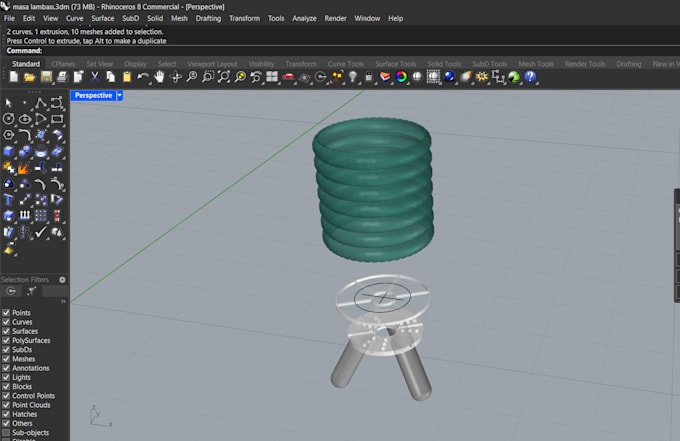Image resolution: width=680 pixels, height=441 pixels.
Task: Select the arrow pointer tool
Action: click(x=8, y=103)
